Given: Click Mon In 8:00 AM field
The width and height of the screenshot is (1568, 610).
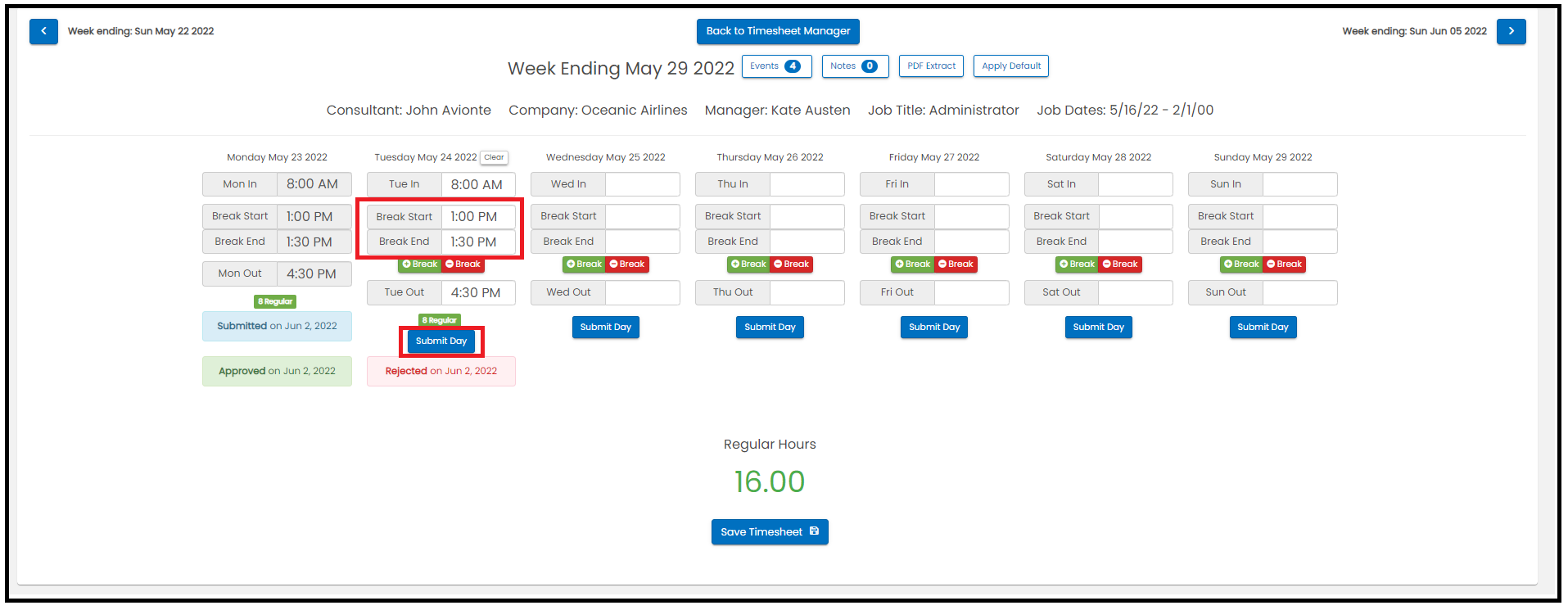Looking at the screenshot, I should (314, 184).
